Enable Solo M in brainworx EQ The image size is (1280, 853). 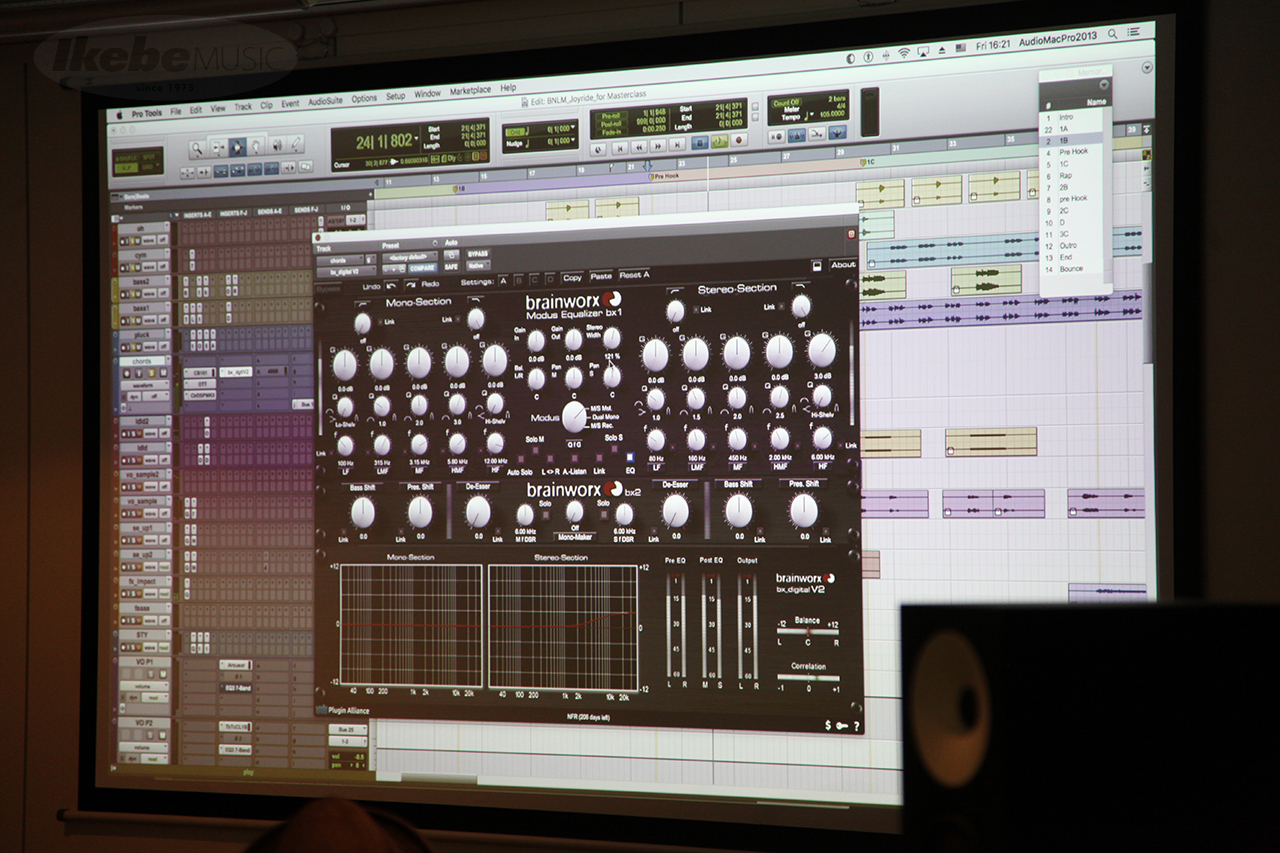click(x=535, y=439)
